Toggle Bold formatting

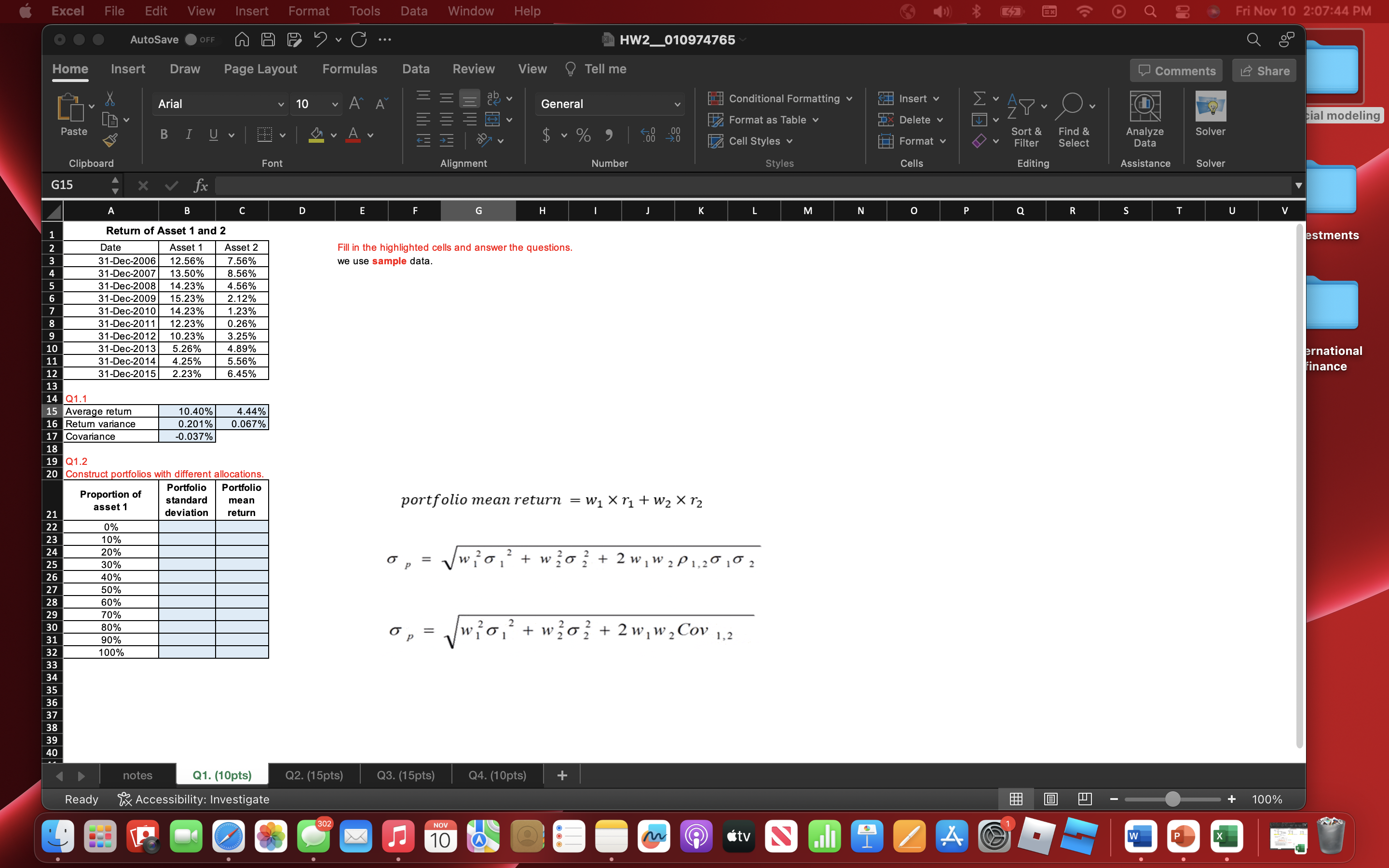(x=164, y=135)
